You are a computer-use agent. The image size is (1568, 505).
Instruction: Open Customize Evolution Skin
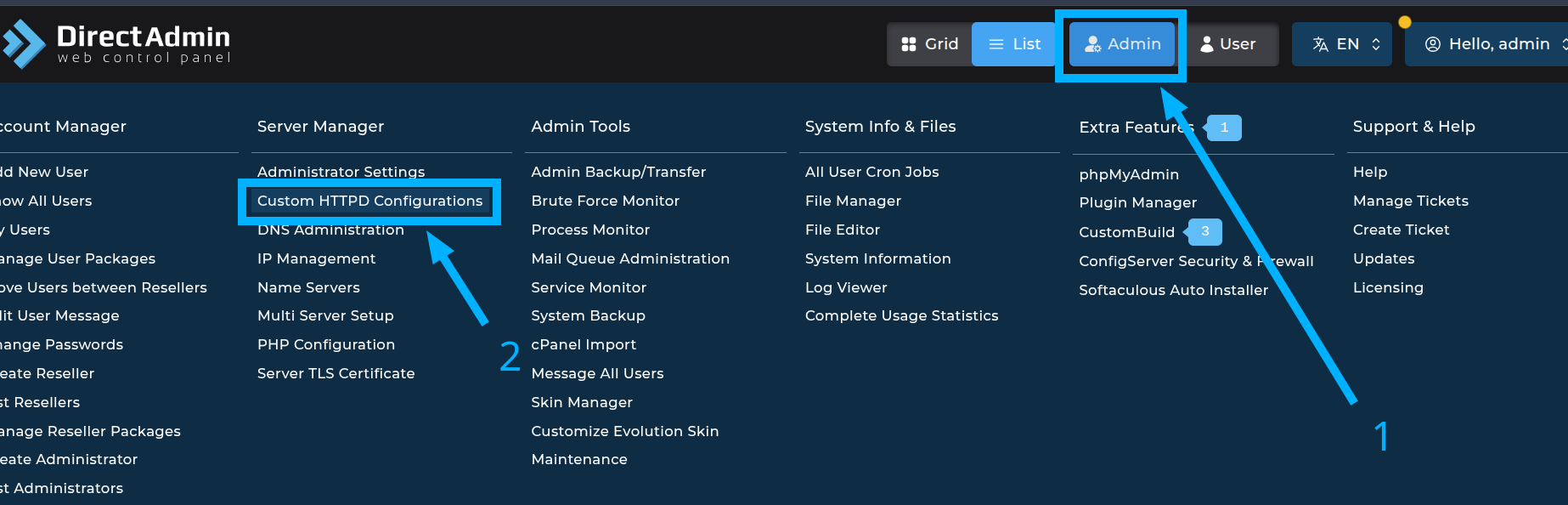pos(625,431)
